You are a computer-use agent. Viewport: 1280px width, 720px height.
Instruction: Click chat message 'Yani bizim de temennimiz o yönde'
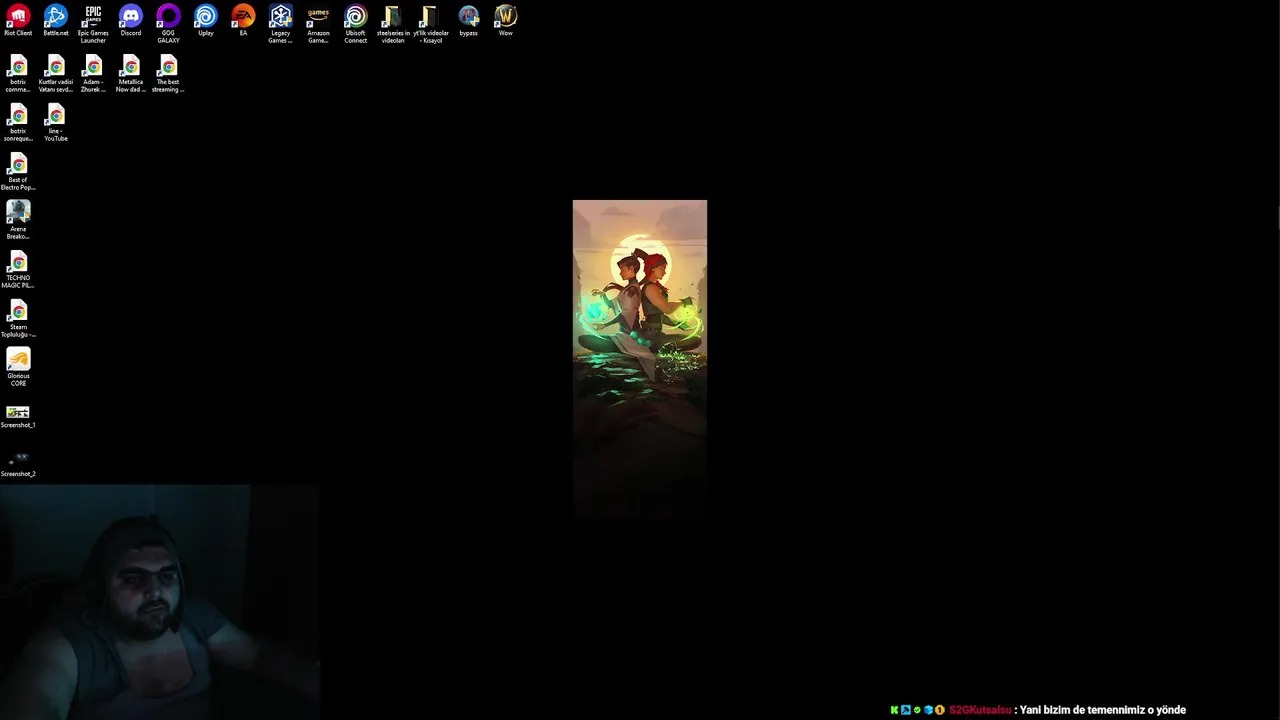point(1102,710)
